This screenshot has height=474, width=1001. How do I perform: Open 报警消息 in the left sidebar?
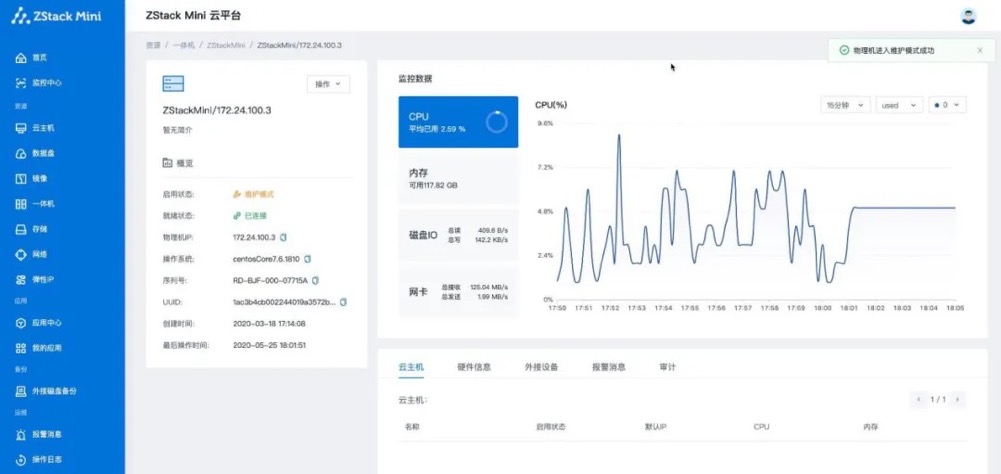pos(38,434)
